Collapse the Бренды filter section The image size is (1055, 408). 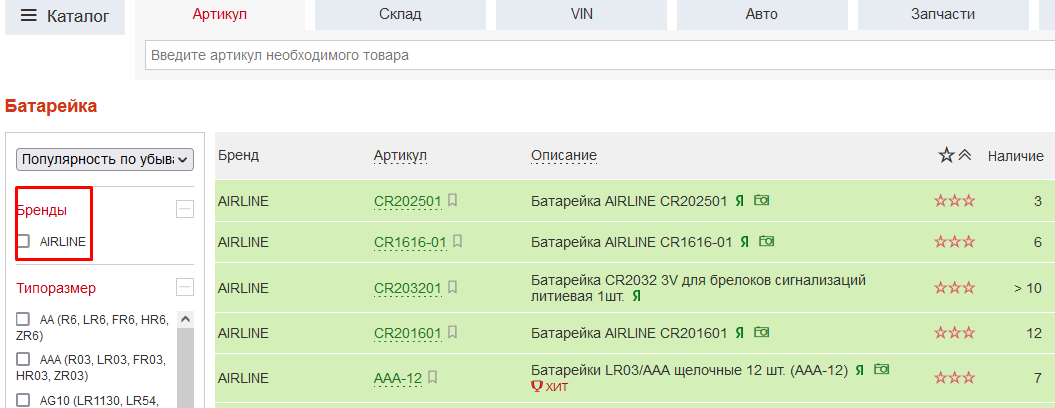tap(184, 209)
